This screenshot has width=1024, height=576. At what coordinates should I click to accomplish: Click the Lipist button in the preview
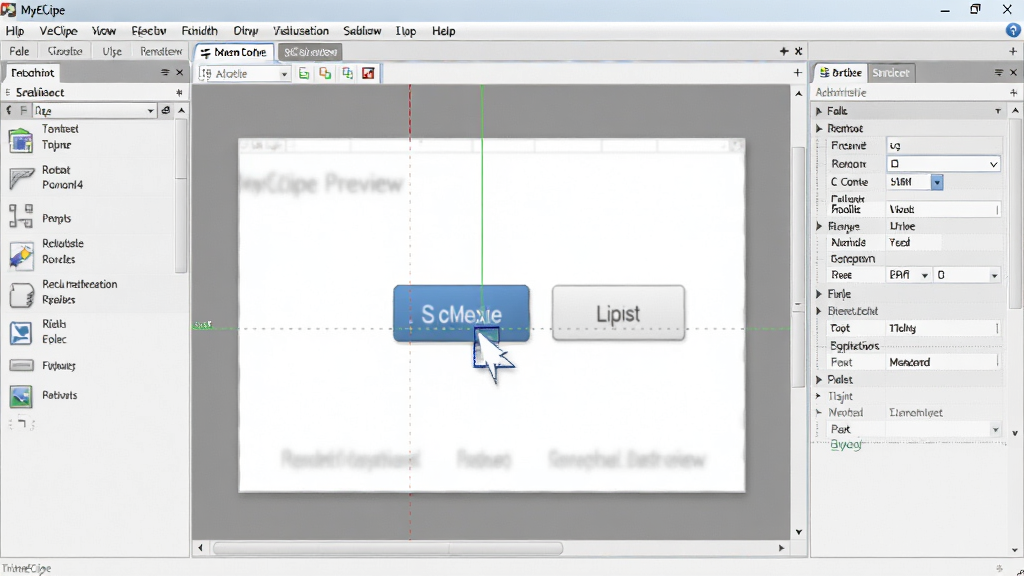pyautogui.click(x=618, y=313)
